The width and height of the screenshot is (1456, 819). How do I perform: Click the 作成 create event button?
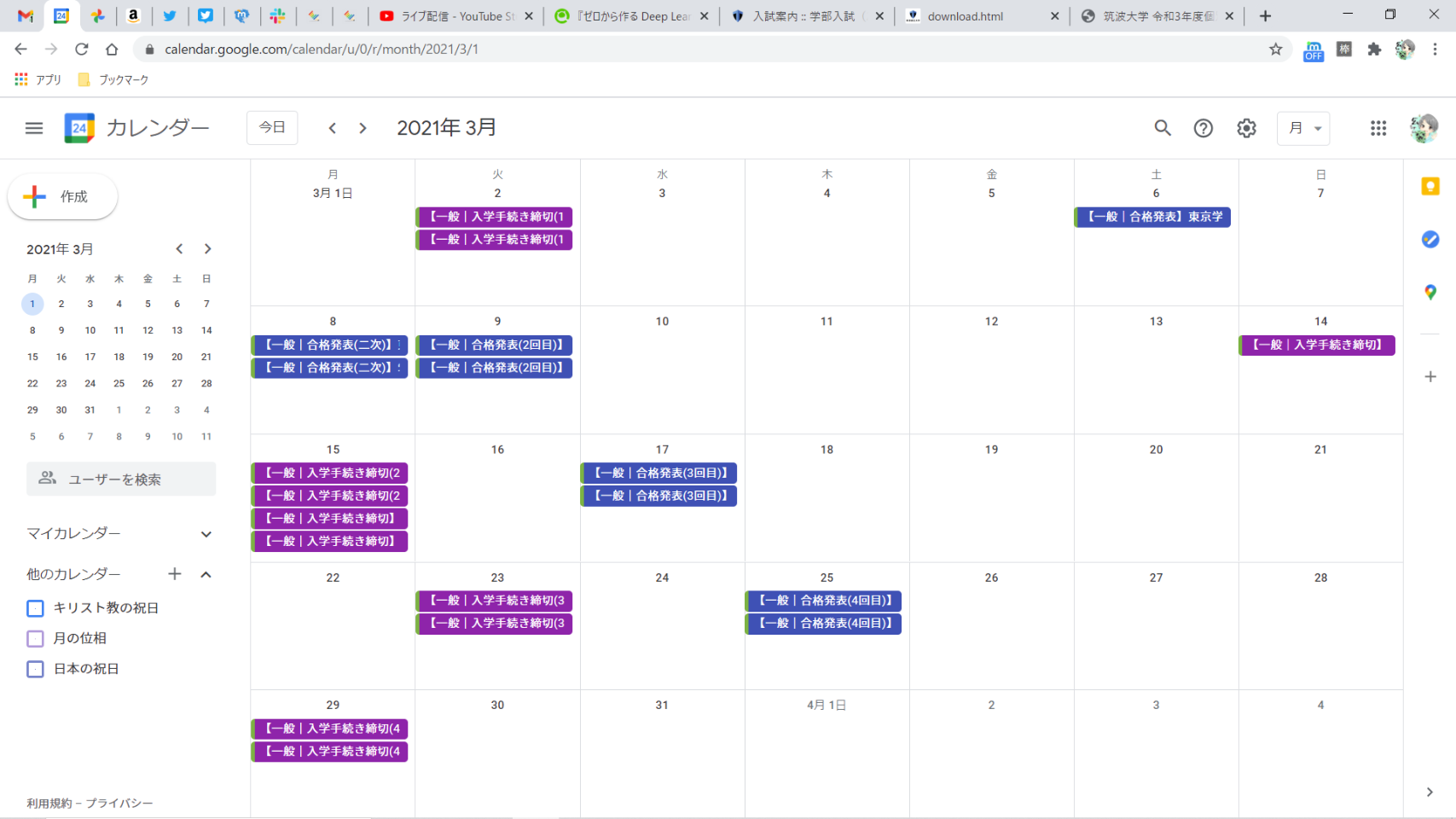pos(62,197)
